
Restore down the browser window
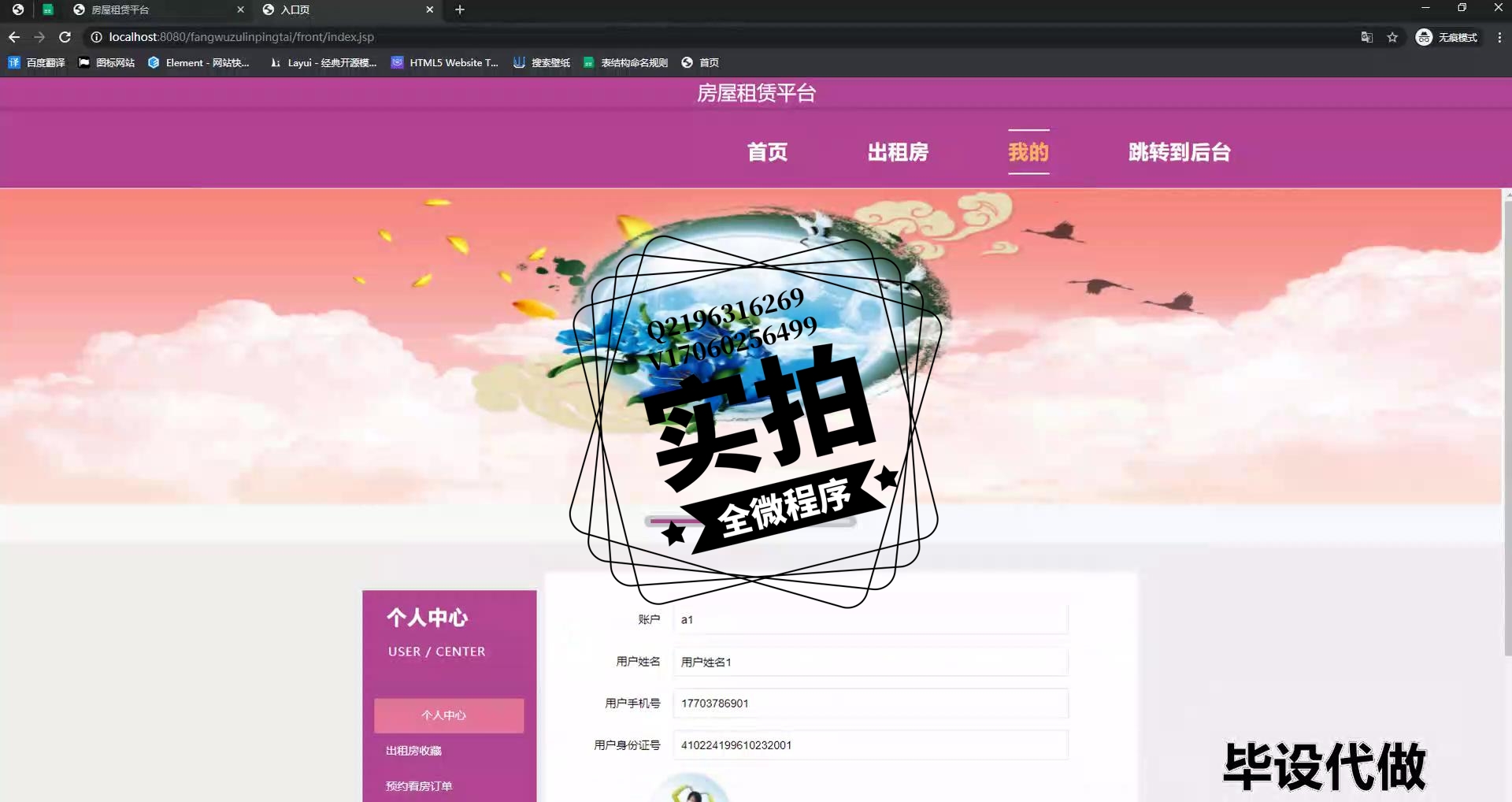1462,8
